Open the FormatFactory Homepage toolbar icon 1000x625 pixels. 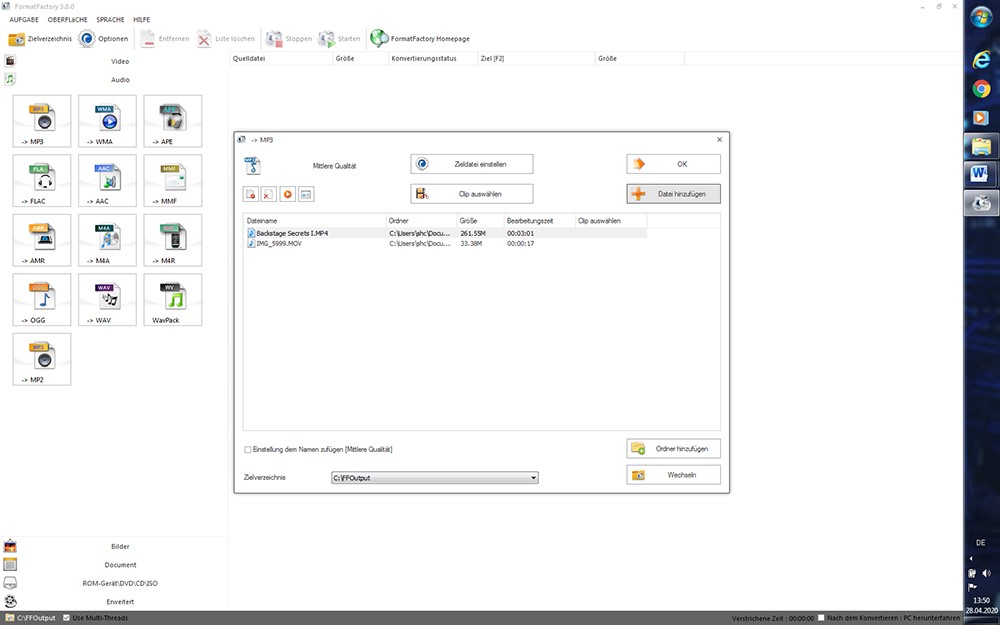[x=379, y=39]
